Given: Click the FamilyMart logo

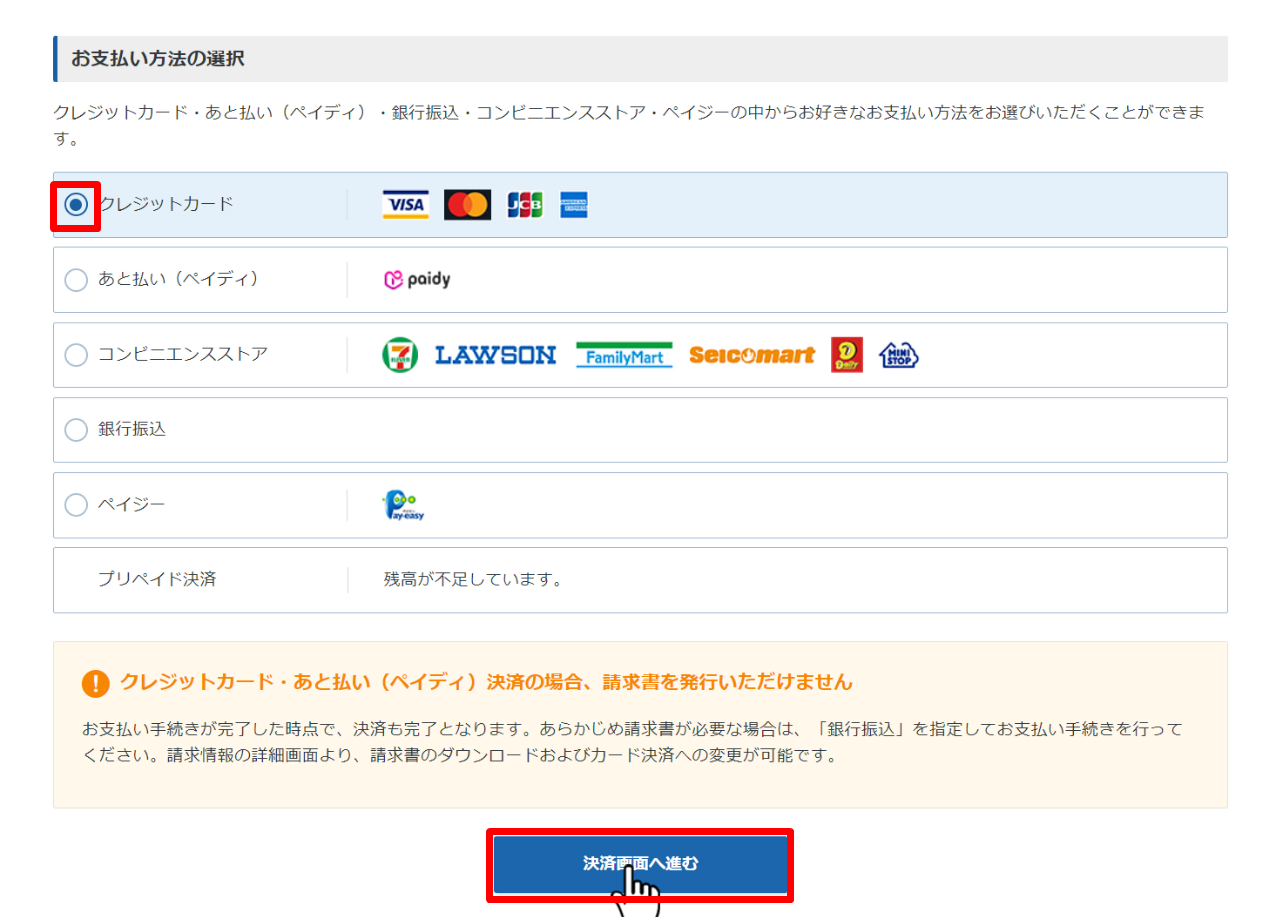Looking at the screenshot, I should 623,354.
